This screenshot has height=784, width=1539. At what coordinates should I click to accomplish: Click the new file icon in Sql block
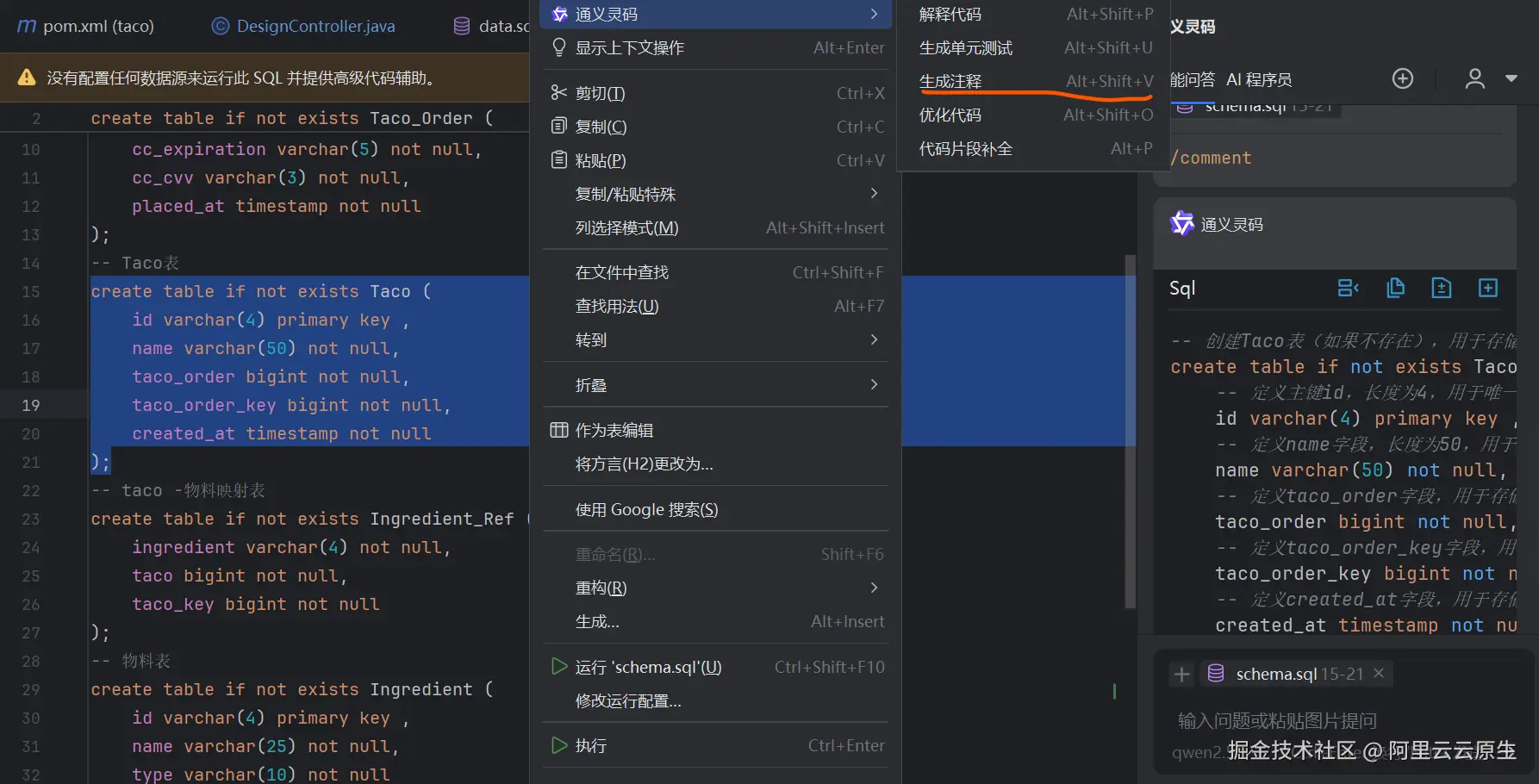[1488, 288]
